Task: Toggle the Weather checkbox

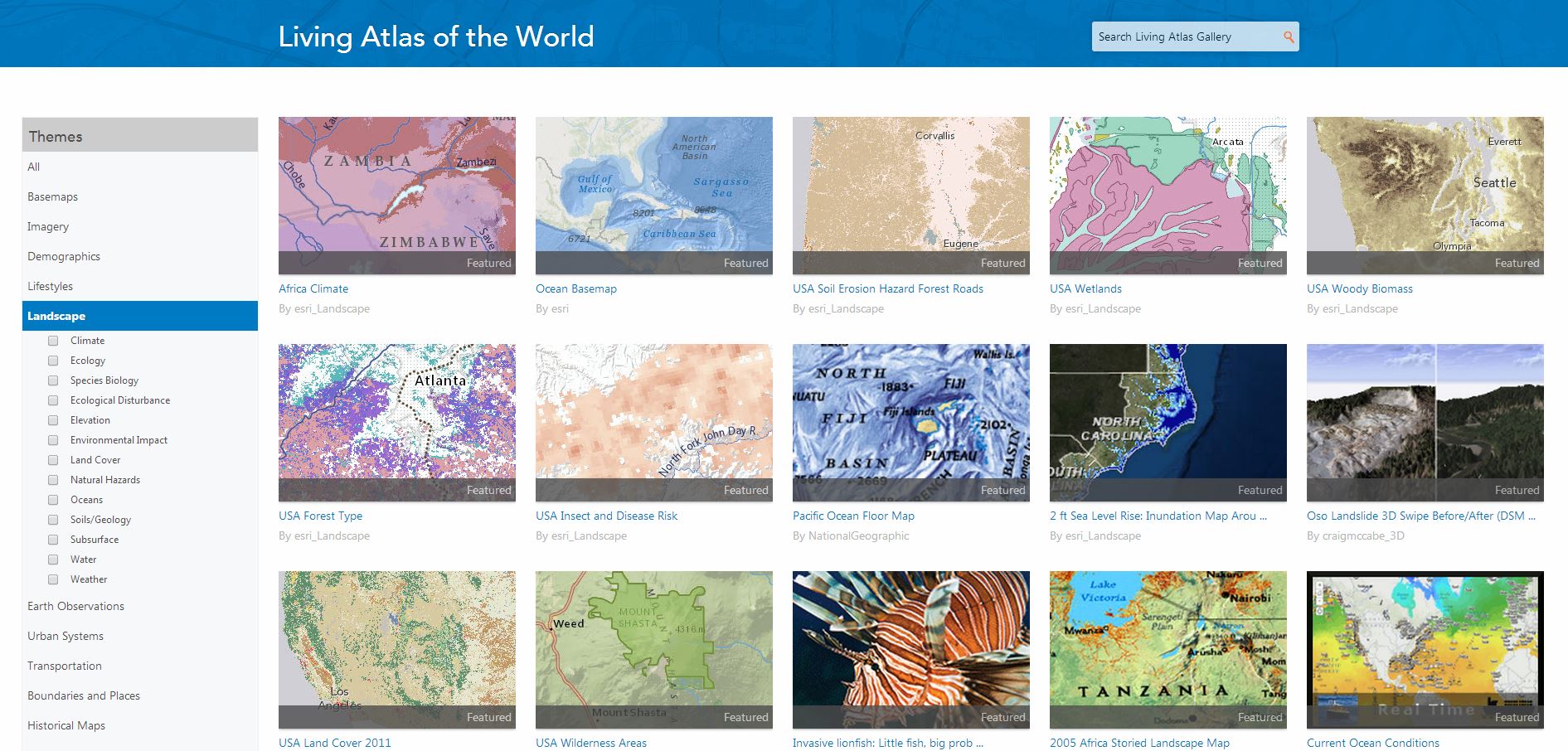Action: coord(53,579)
